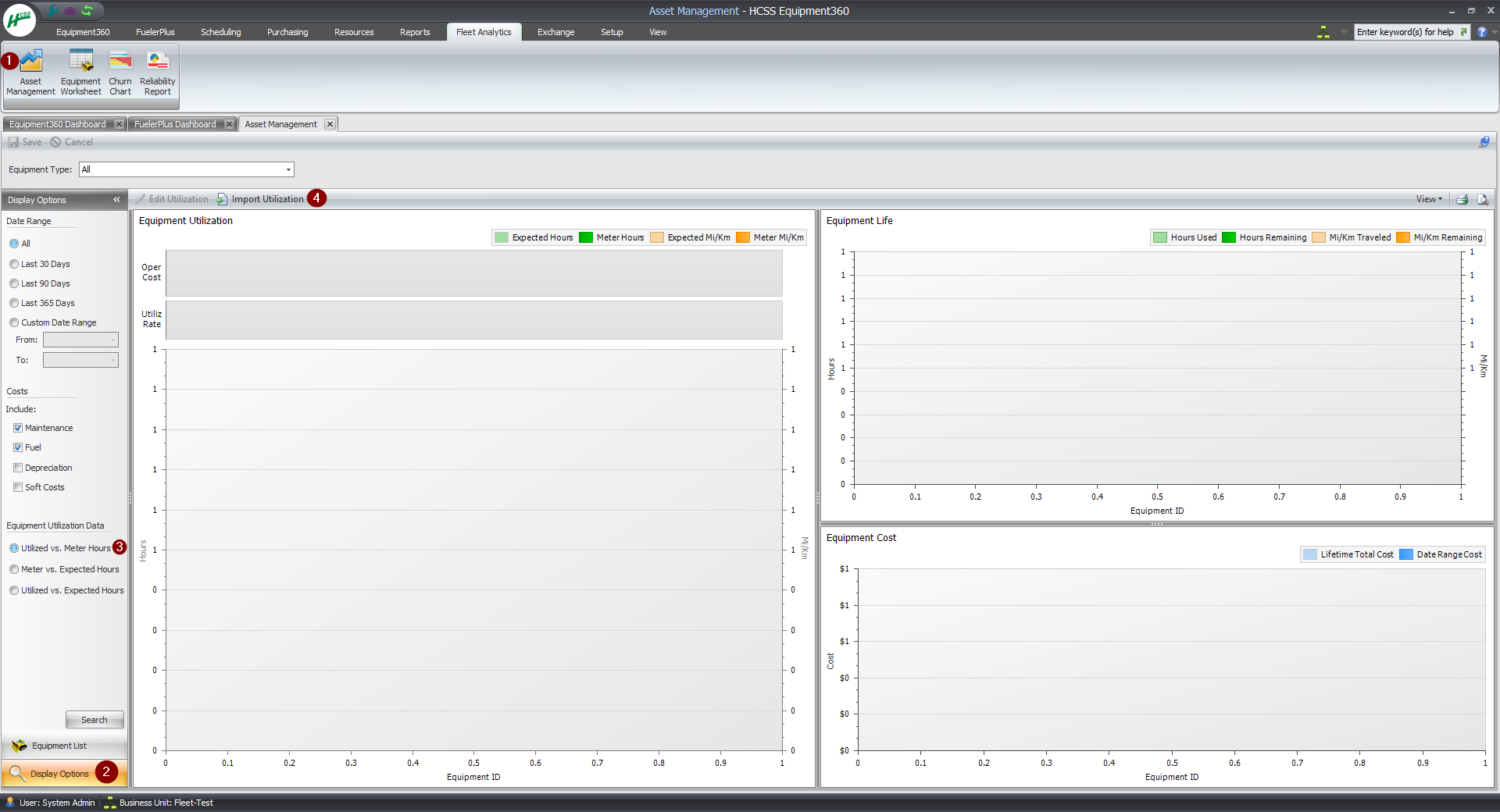This screenshot has width=1500, height=812.
Task: Click the wrench icon in quick access bar
Action: tap(52, 11)
